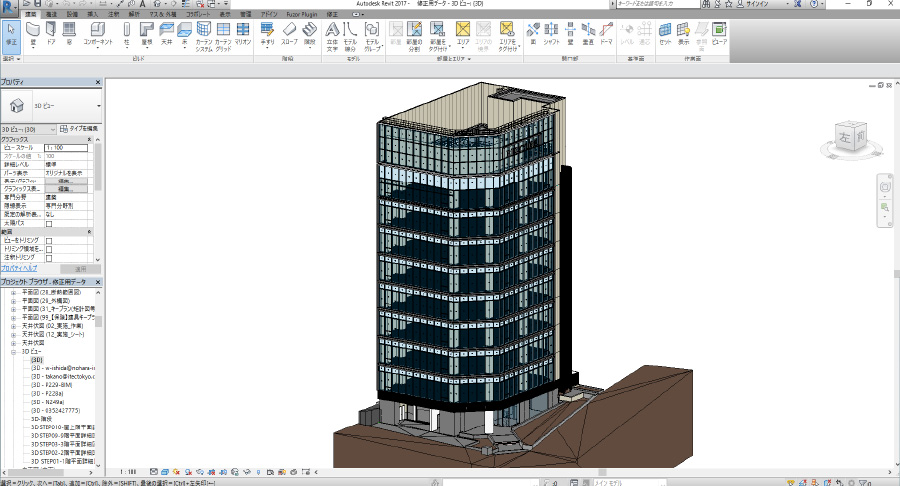Click the タイプを編集 button

point(79,129)
